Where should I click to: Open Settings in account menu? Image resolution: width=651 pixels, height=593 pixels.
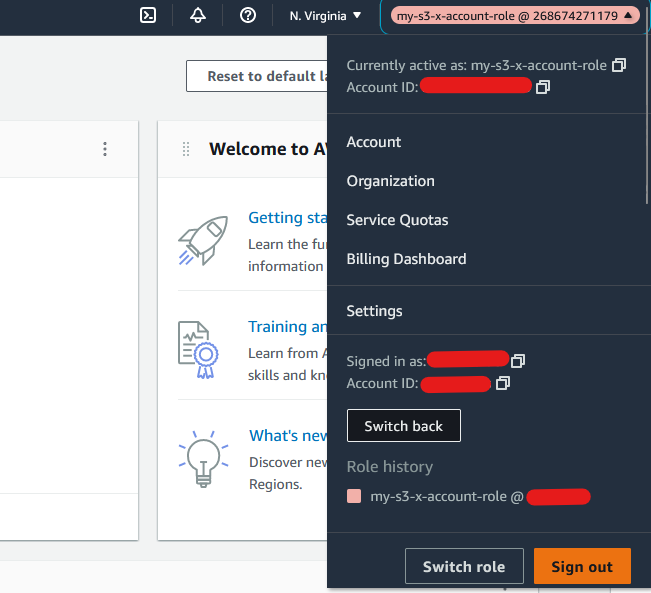click(374, 311)
